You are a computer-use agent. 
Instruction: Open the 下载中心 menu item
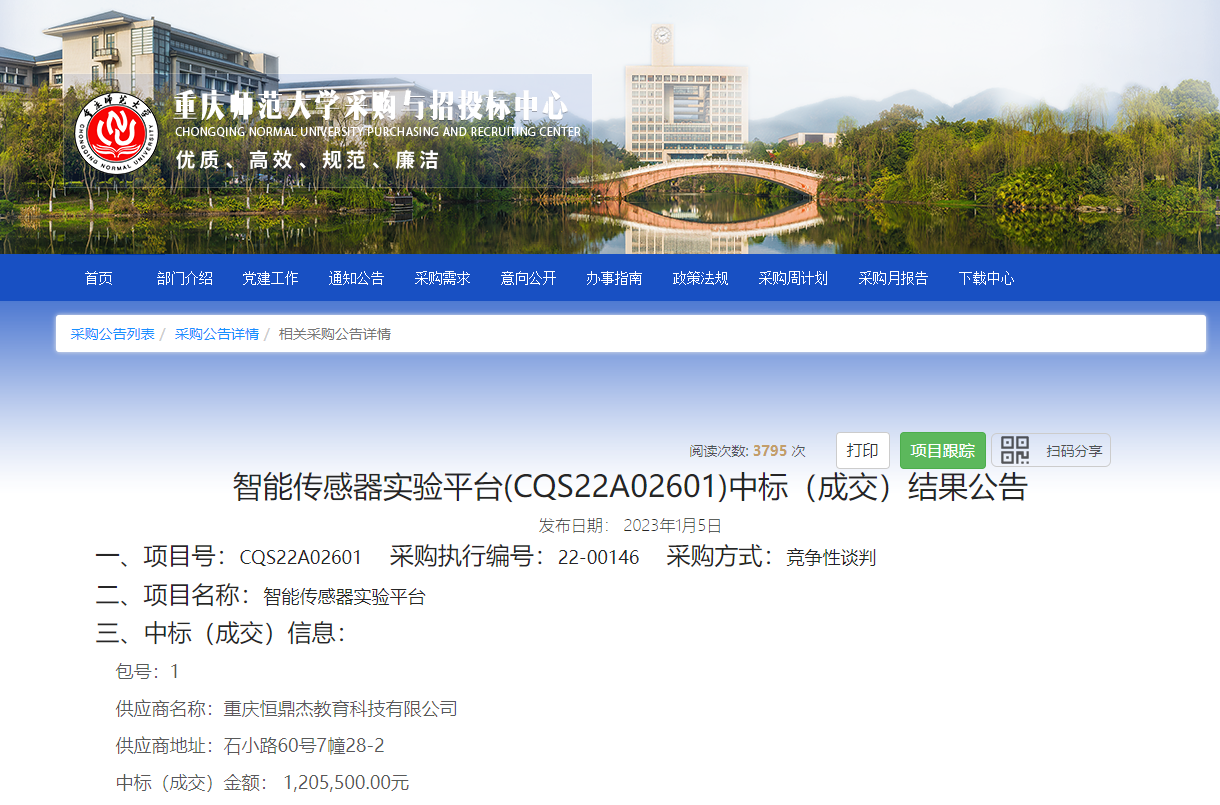986,279
